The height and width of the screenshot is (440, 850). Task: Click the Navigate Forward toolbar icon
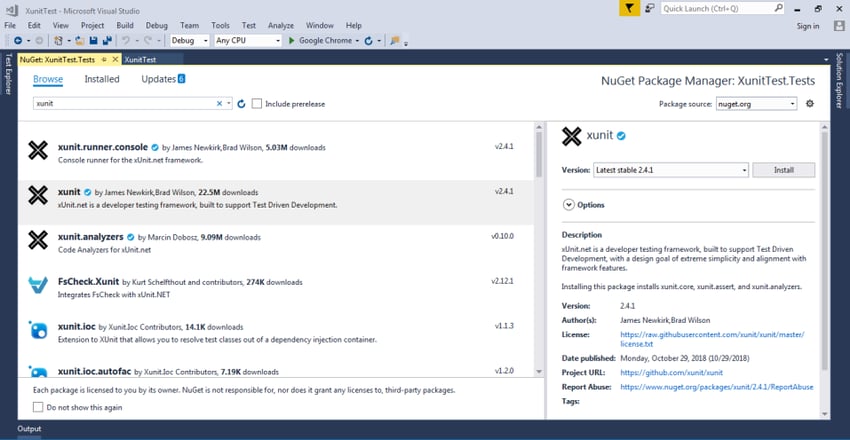(38, 41)
